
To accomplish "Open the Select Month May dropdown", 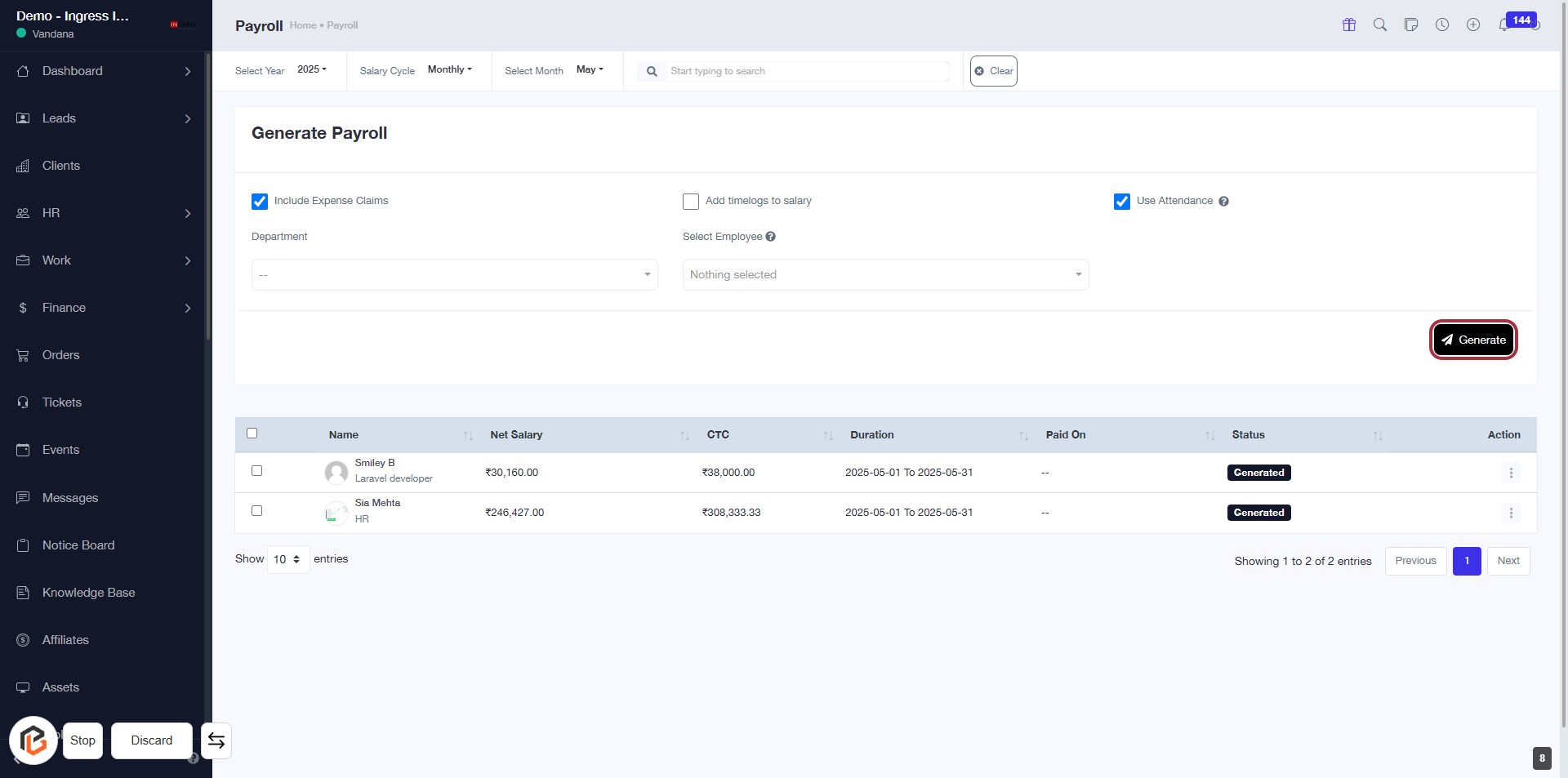I will pyautogui.click(x=590, y=70).
